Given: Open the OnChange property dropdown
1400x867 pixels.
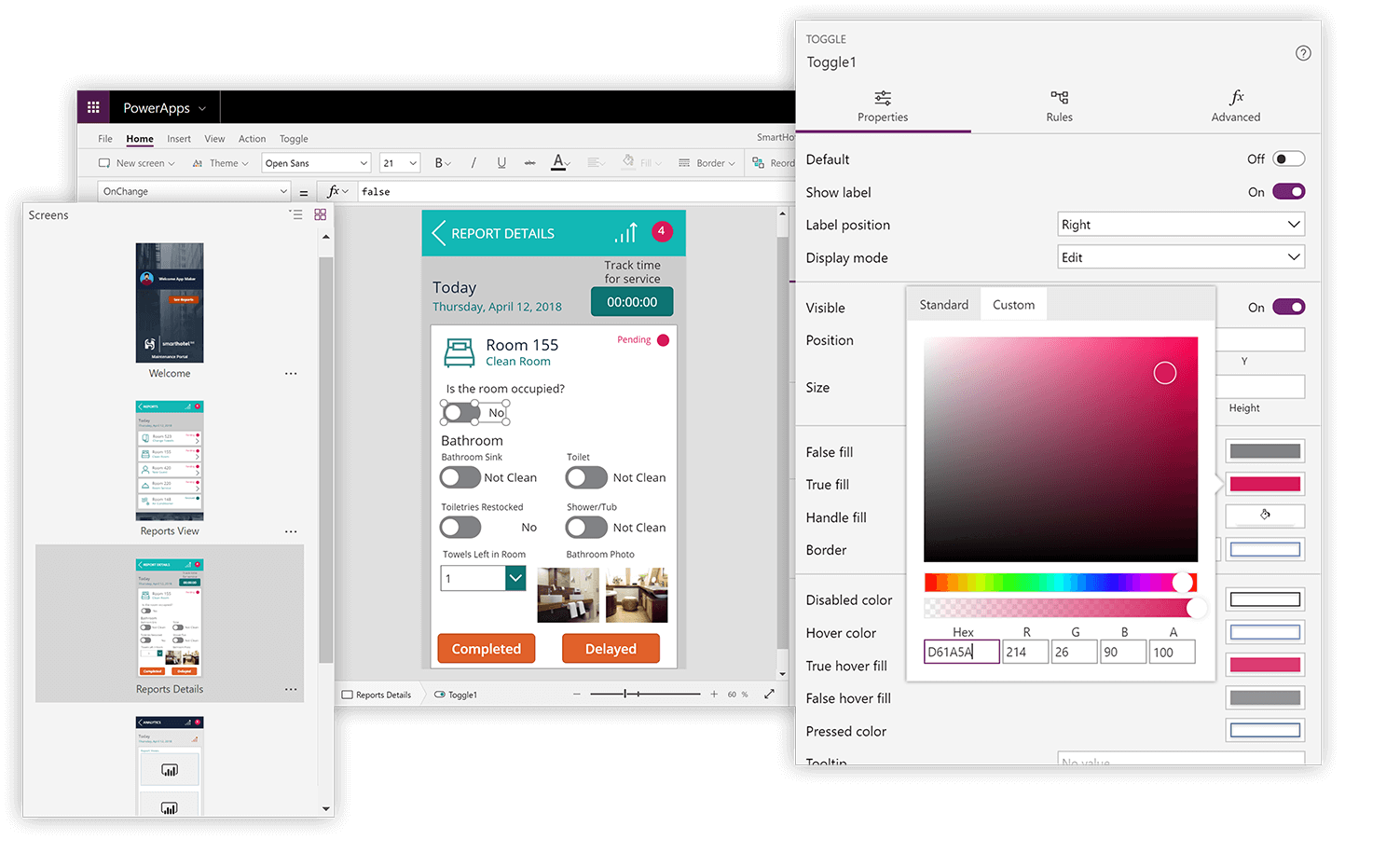Looking at the screenshot, I should point(194,191).
